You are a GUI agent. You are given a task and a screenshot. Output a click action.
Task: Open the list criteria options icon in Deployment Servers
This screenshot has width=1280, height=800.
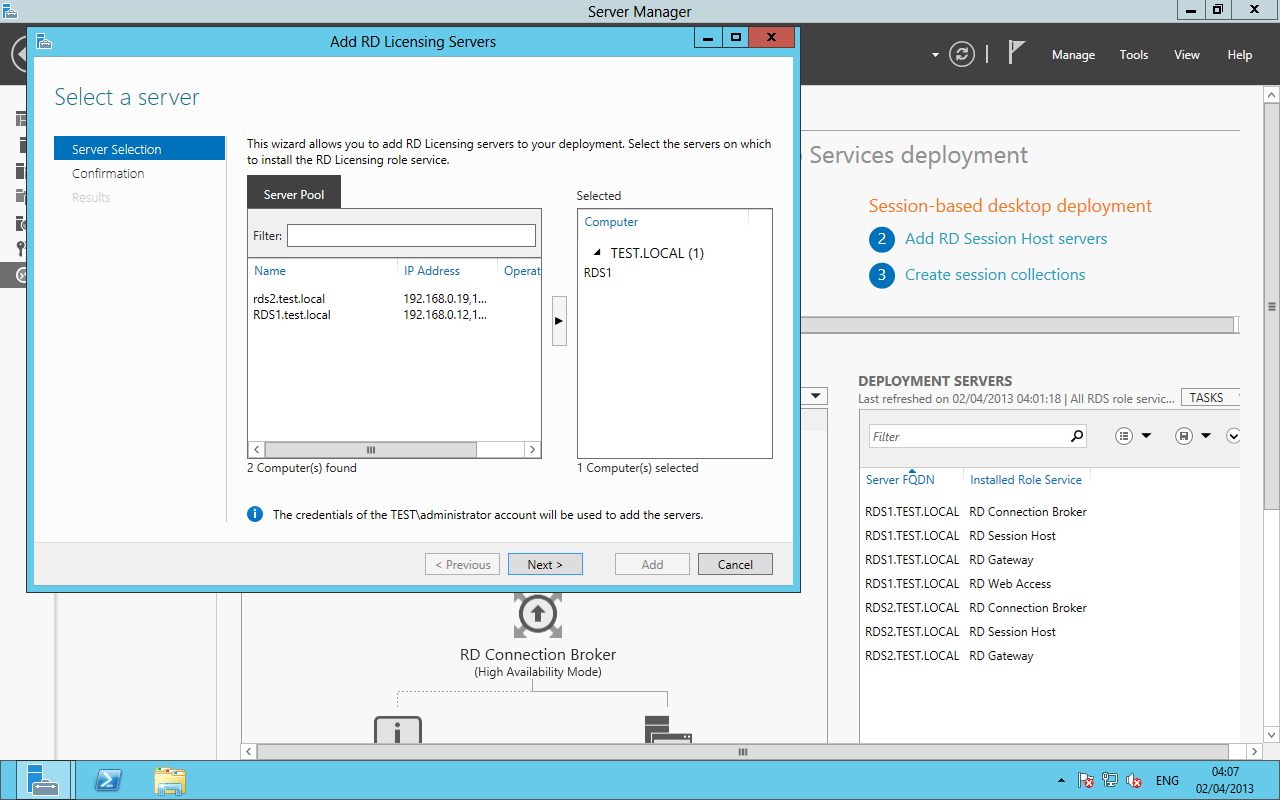coord(1126,436)
